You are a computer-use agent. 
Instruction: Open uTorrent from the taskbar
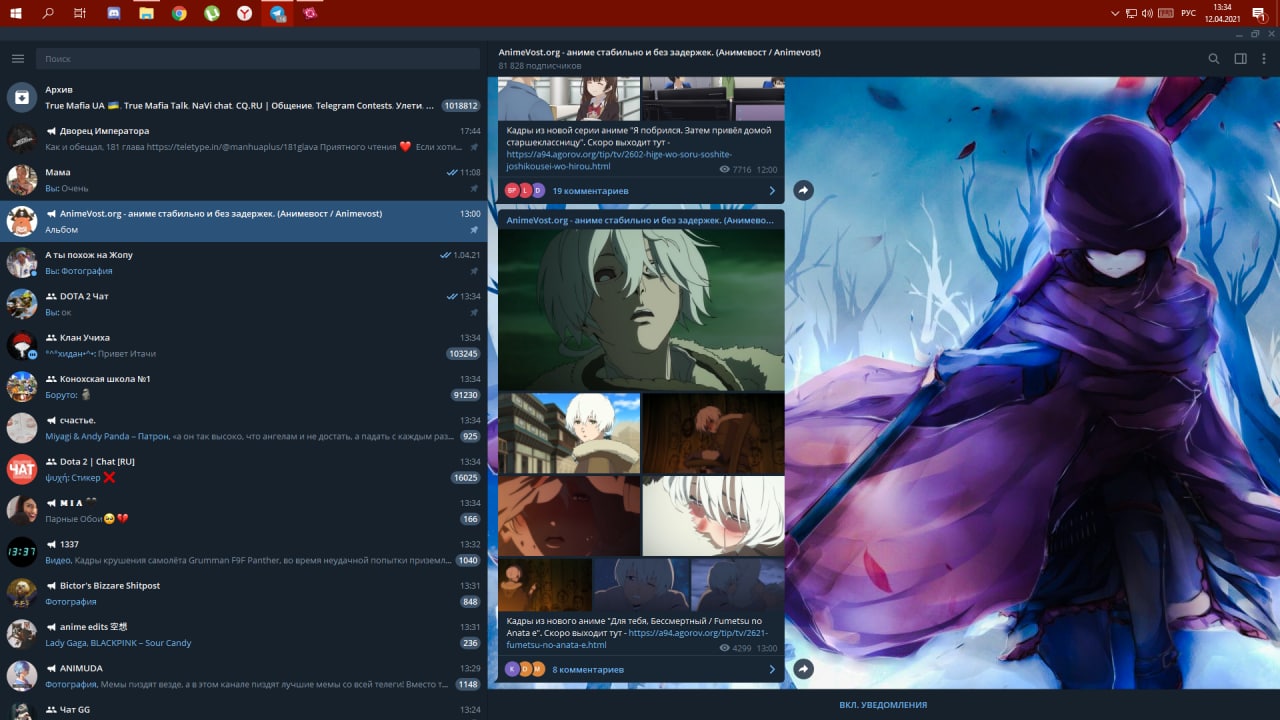coord(212,13)
